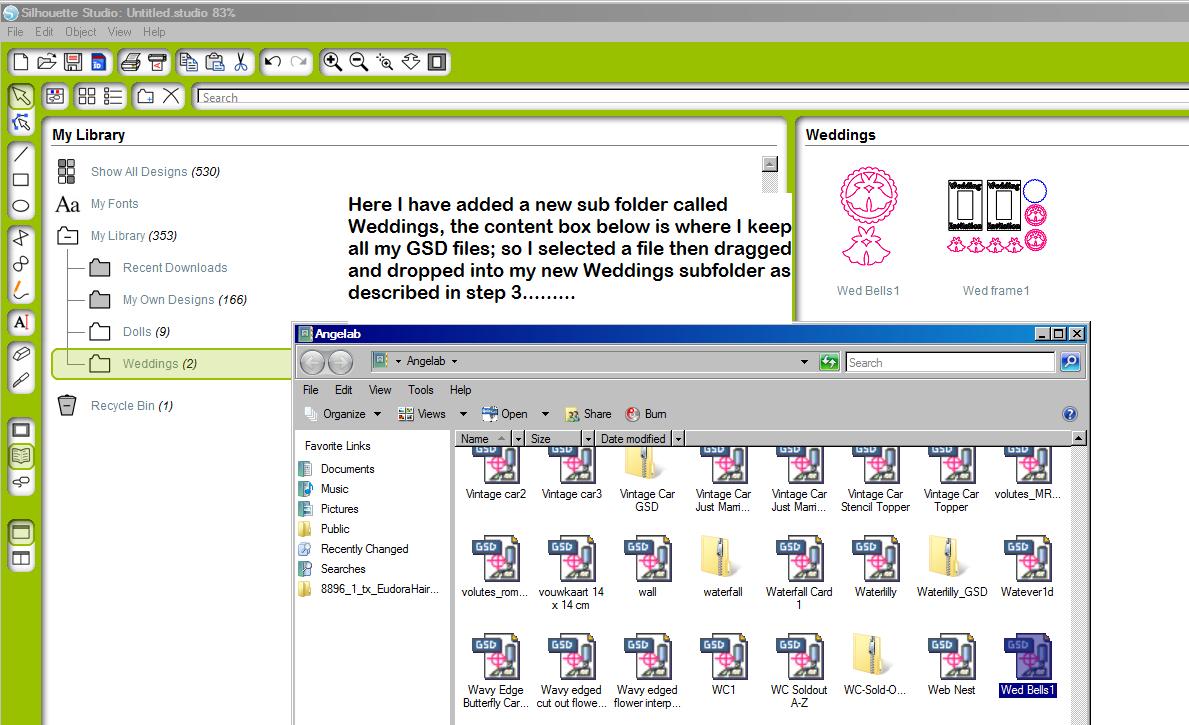Delete selected library item with X icon
Screen dimensions: 1189x725
click(171, 96)
